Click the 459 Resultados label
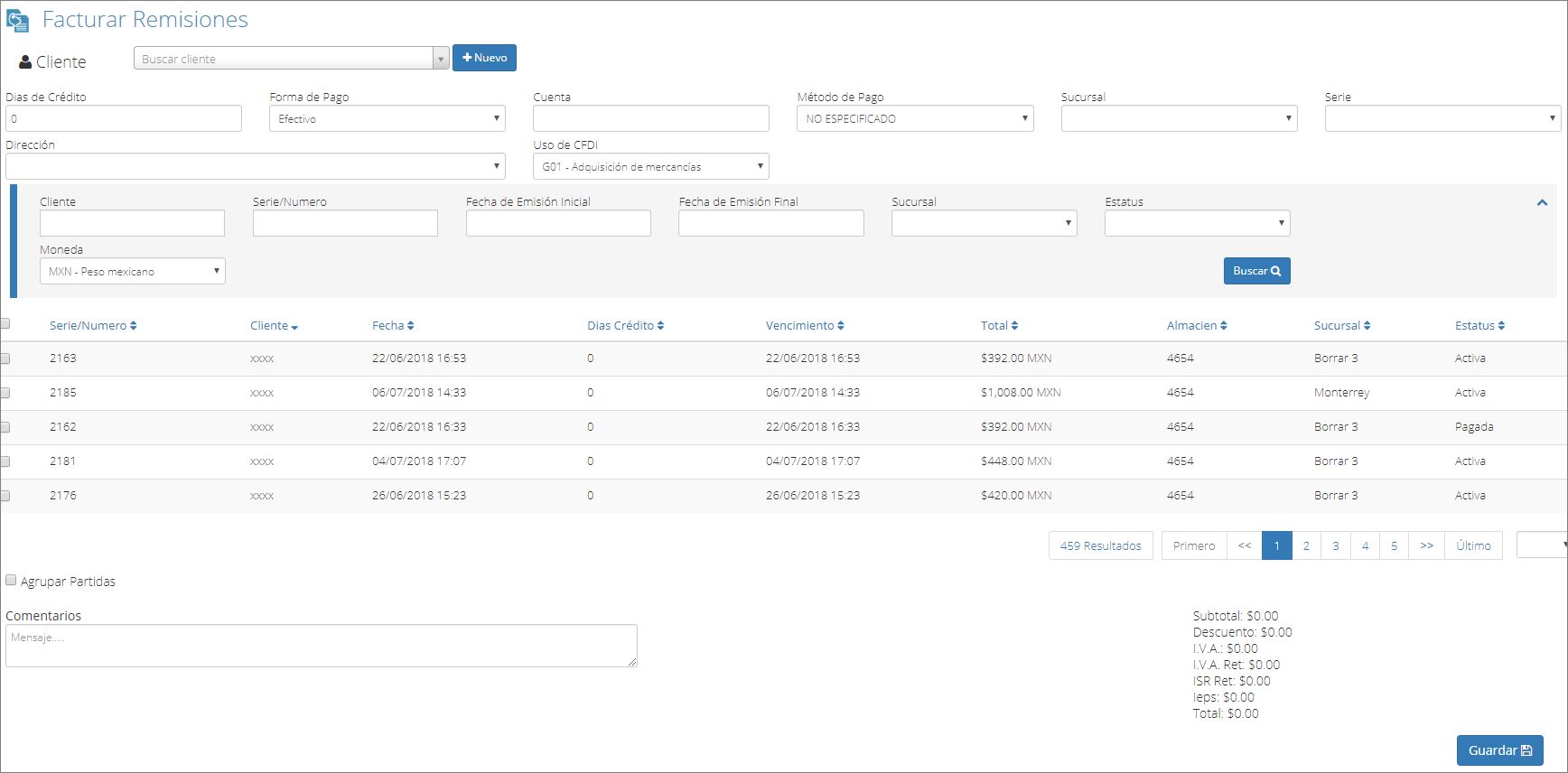Screen dimensions: 1568x773 click(1101, 545)
